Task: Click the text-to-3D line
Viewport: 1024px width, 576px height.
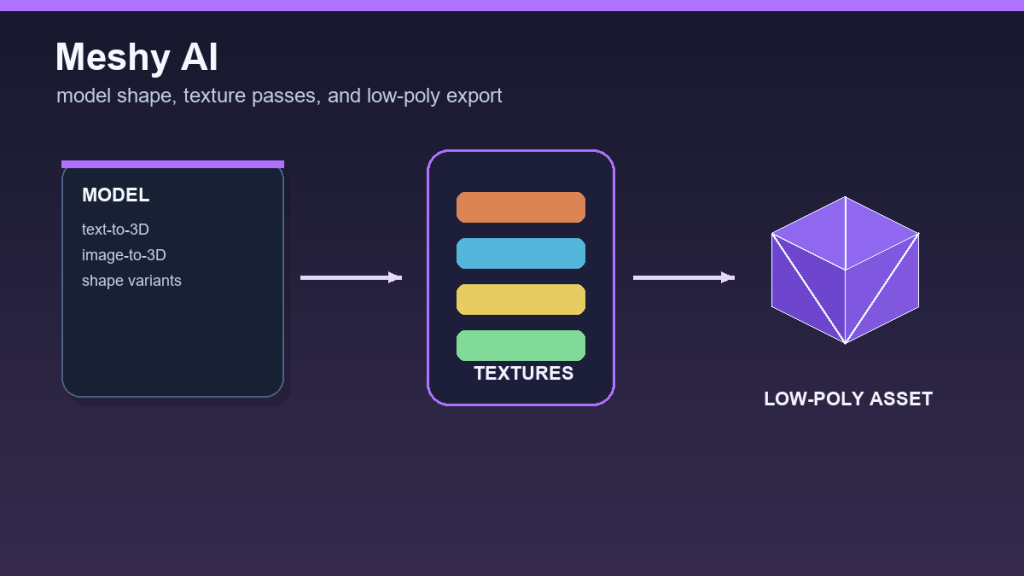Action: click(x=116, y=229)
